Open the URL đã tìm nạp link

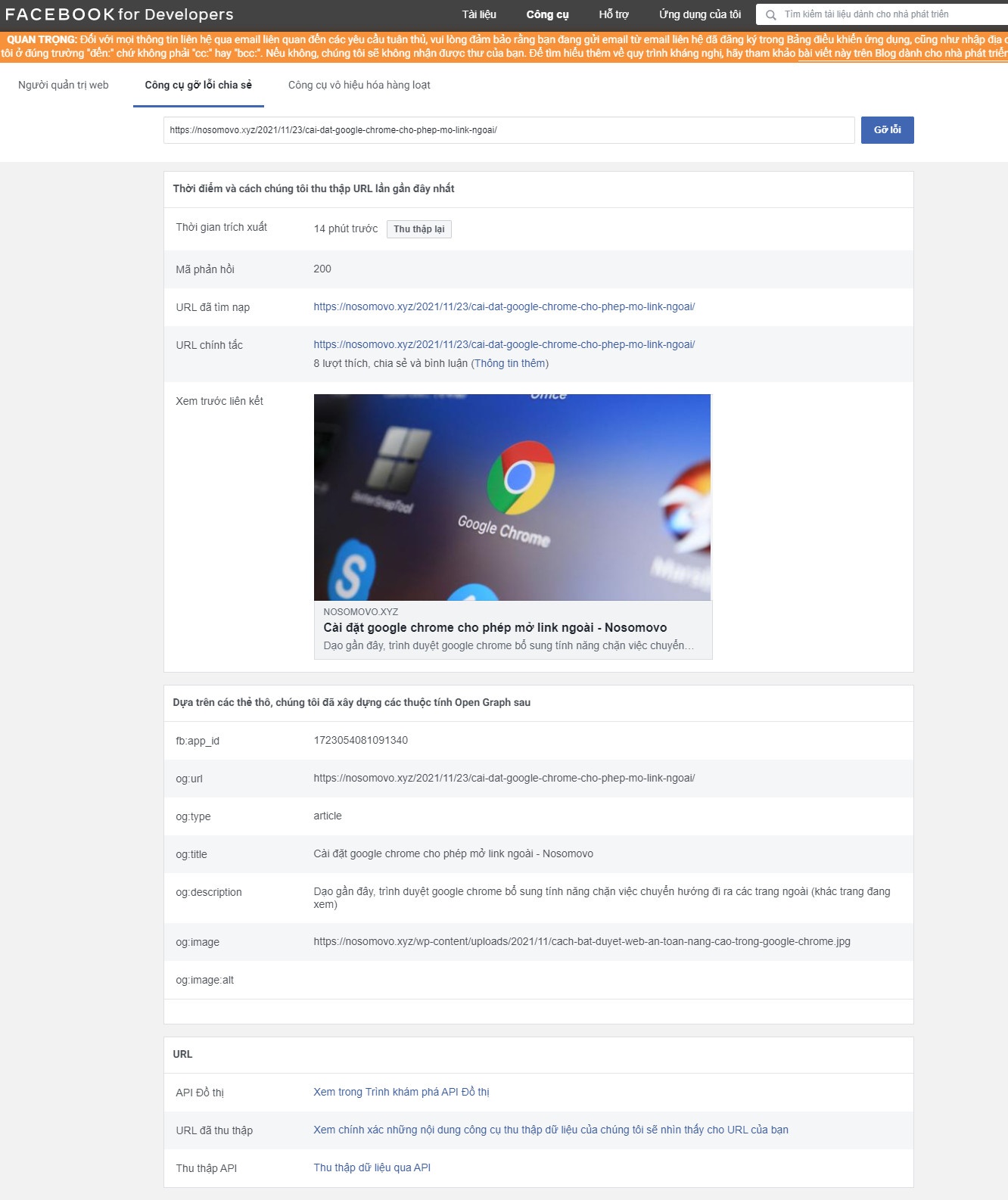click(504, 307)
